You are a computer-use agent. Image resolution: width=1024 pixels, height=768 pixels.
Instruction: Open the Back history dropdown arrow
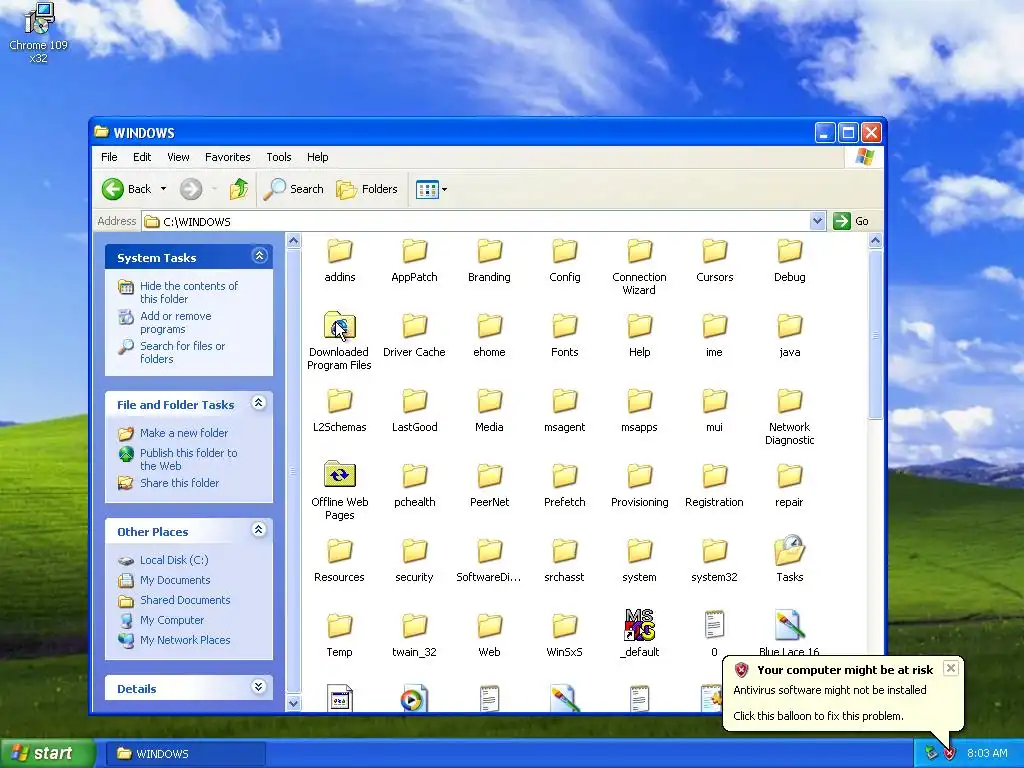point(163,189)
